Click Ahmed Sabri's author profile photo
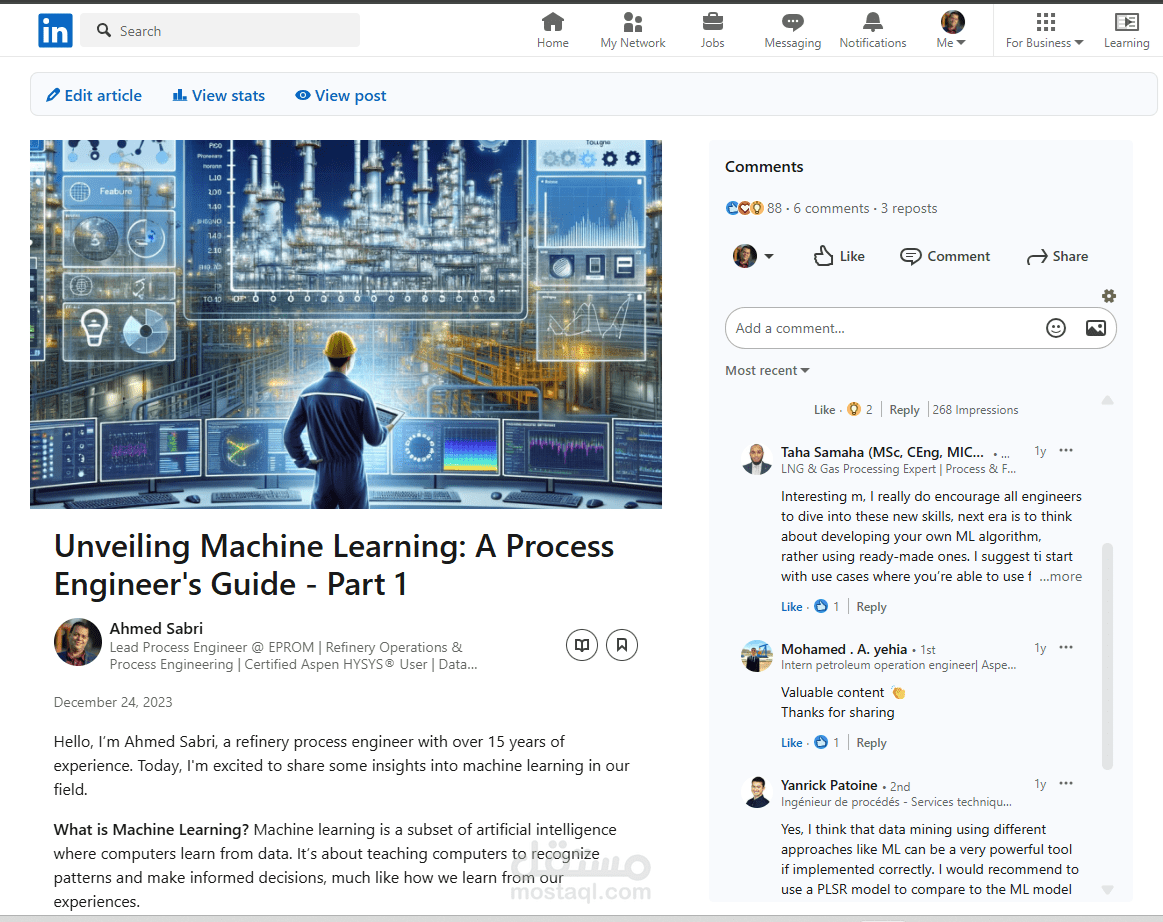This screenshot has width=1163, height=922. (77, 642)
